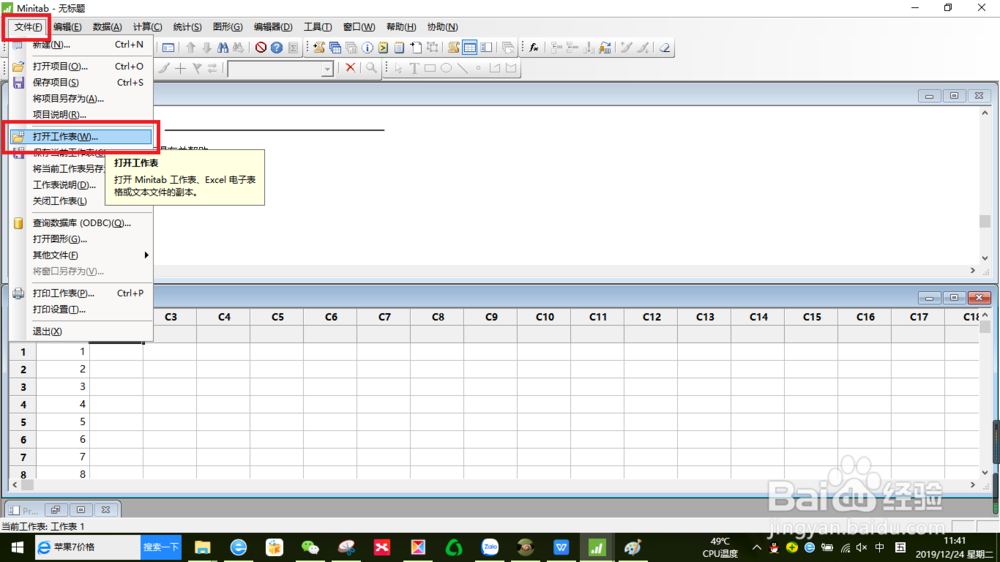Open the 协助(N) menu
This screenshot has width=1000, height=562.
click(442, 27)
